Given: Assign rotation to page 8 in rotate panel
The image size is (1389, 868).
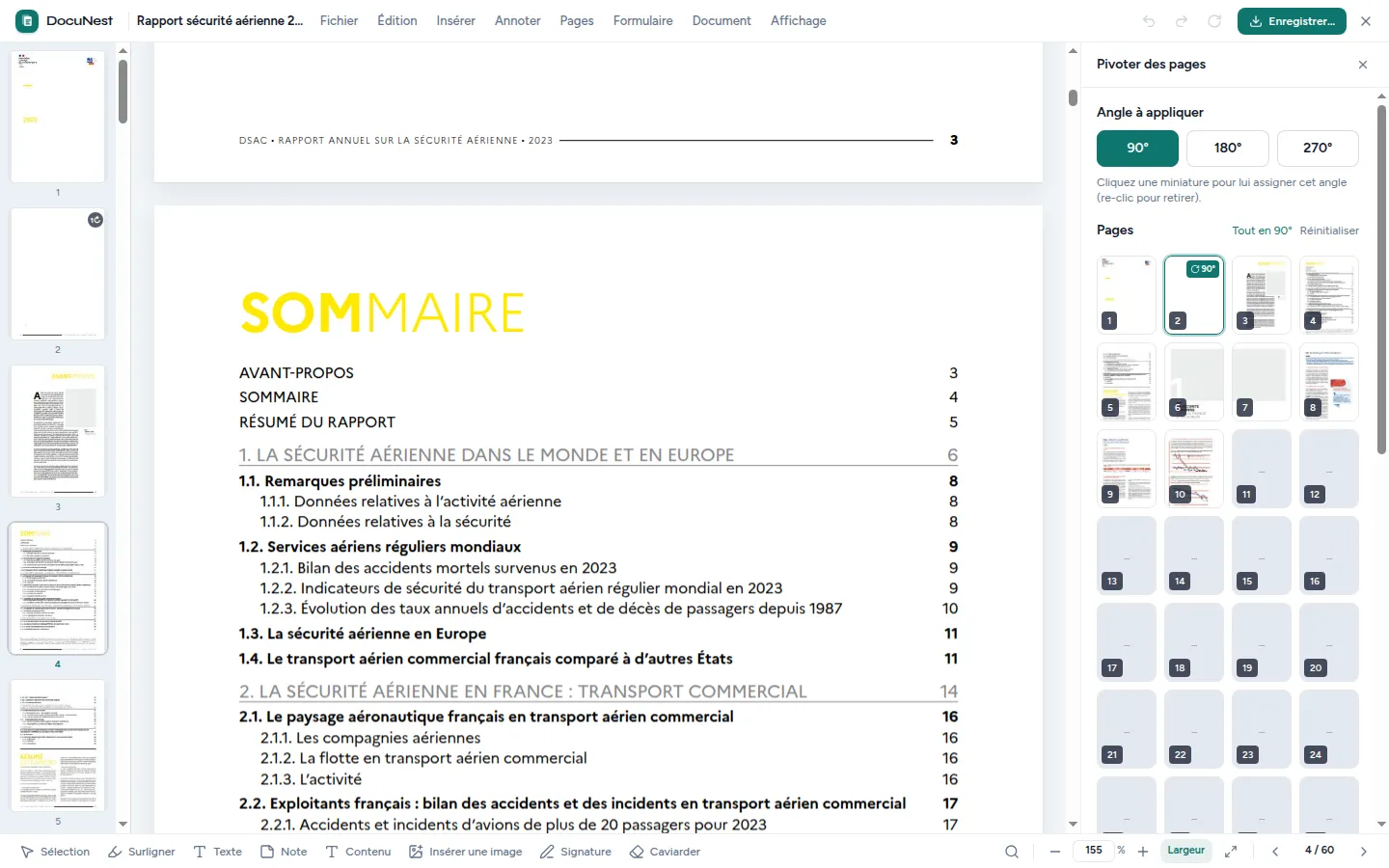Looking at the screenshot, I should [1329, 382].
